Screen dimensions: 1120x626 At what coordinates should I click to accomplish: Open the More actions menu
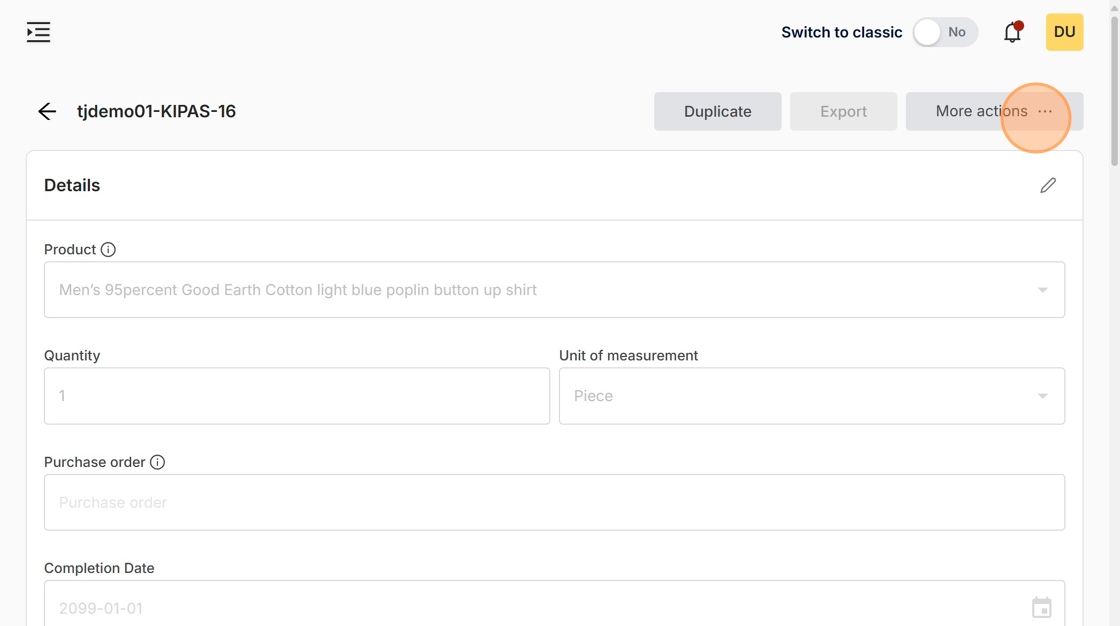993,111
